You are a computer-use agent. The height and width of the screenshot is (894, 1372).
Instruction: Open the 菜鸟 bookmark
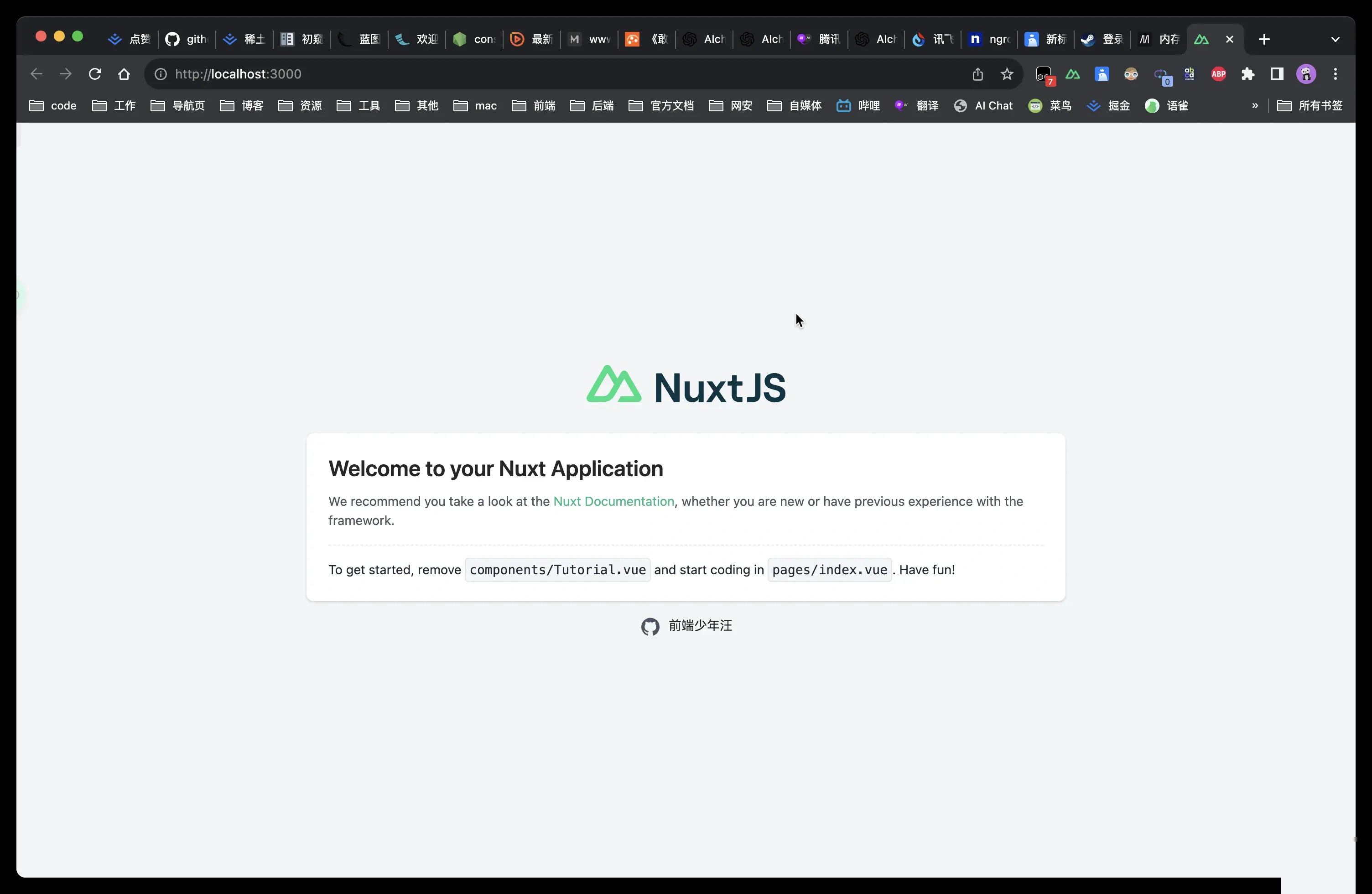tap(1050, 105)
